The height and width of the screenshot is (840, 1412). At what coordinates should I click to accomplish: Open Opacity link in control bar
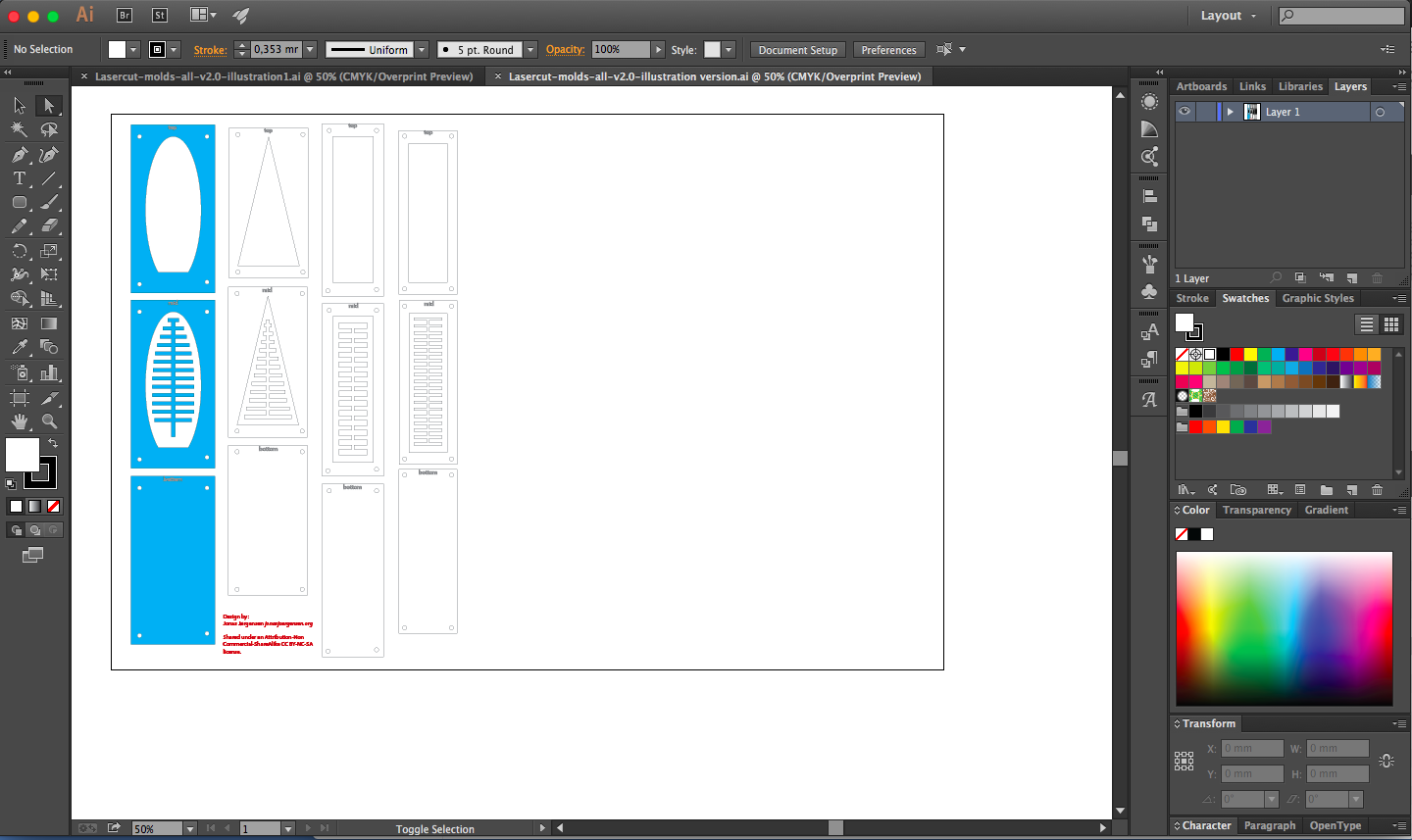tap(565, 49)
